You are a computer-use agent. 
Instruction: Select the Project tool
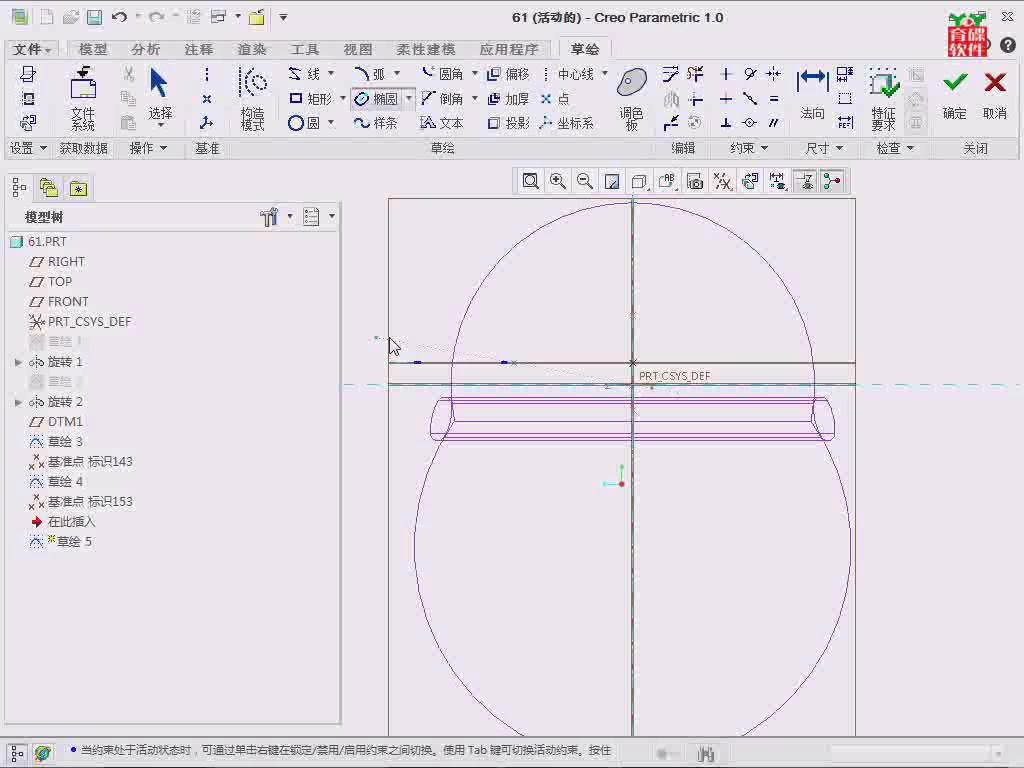(509, 123)
